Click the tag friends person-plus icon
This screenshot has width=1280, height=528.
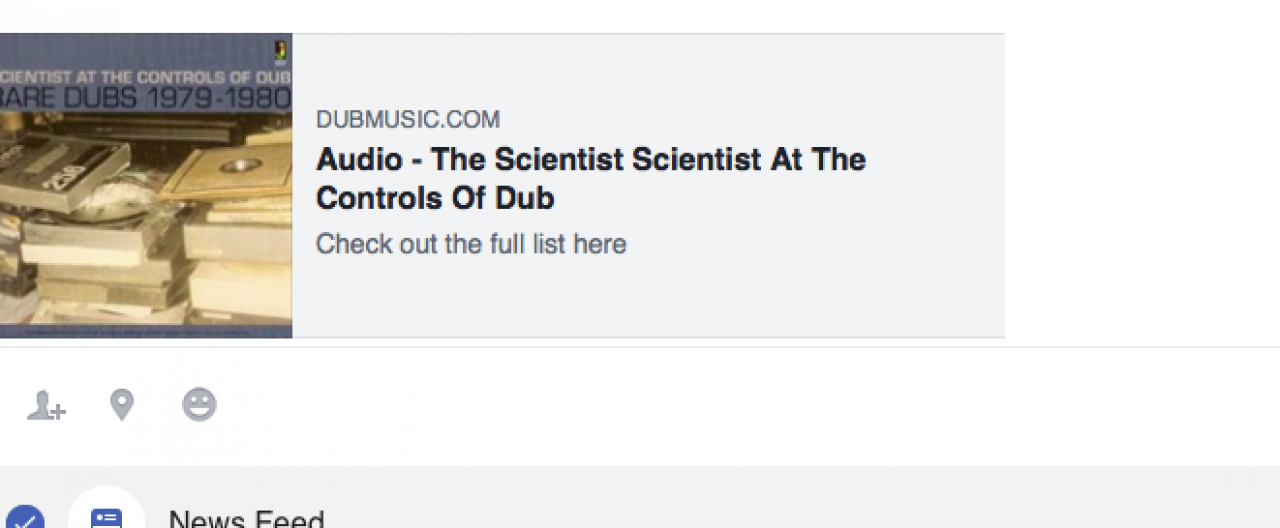click(x=45, y=405)
